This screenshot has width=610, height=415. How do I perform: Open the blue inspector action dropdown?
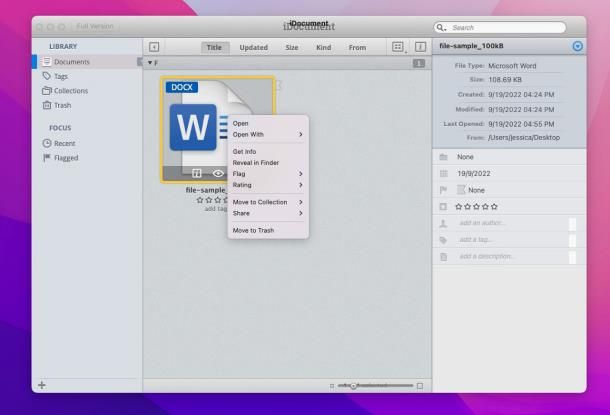point(578,46)
